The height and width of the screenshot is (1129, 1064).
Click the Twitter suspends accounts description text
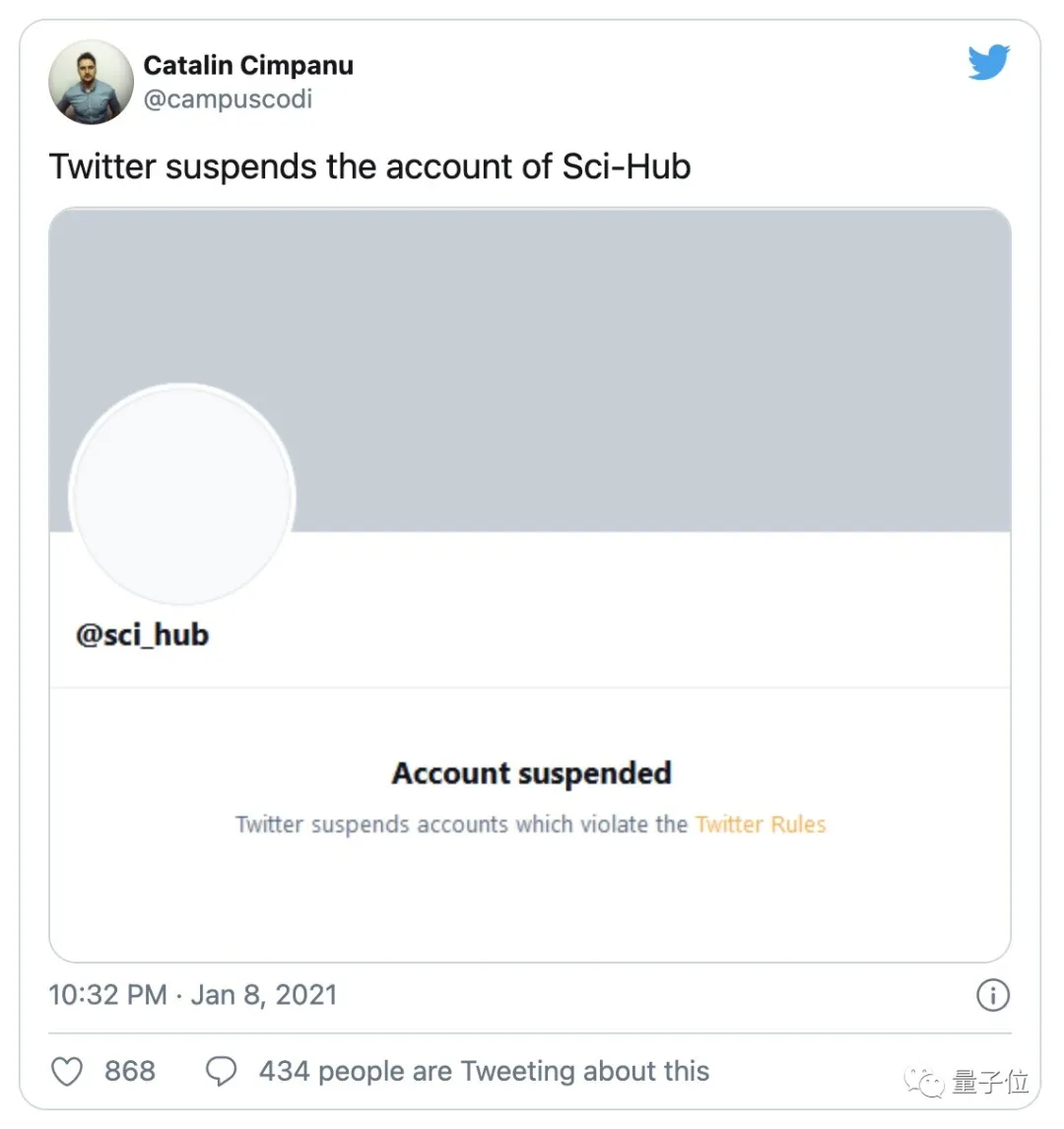point(461,825)
